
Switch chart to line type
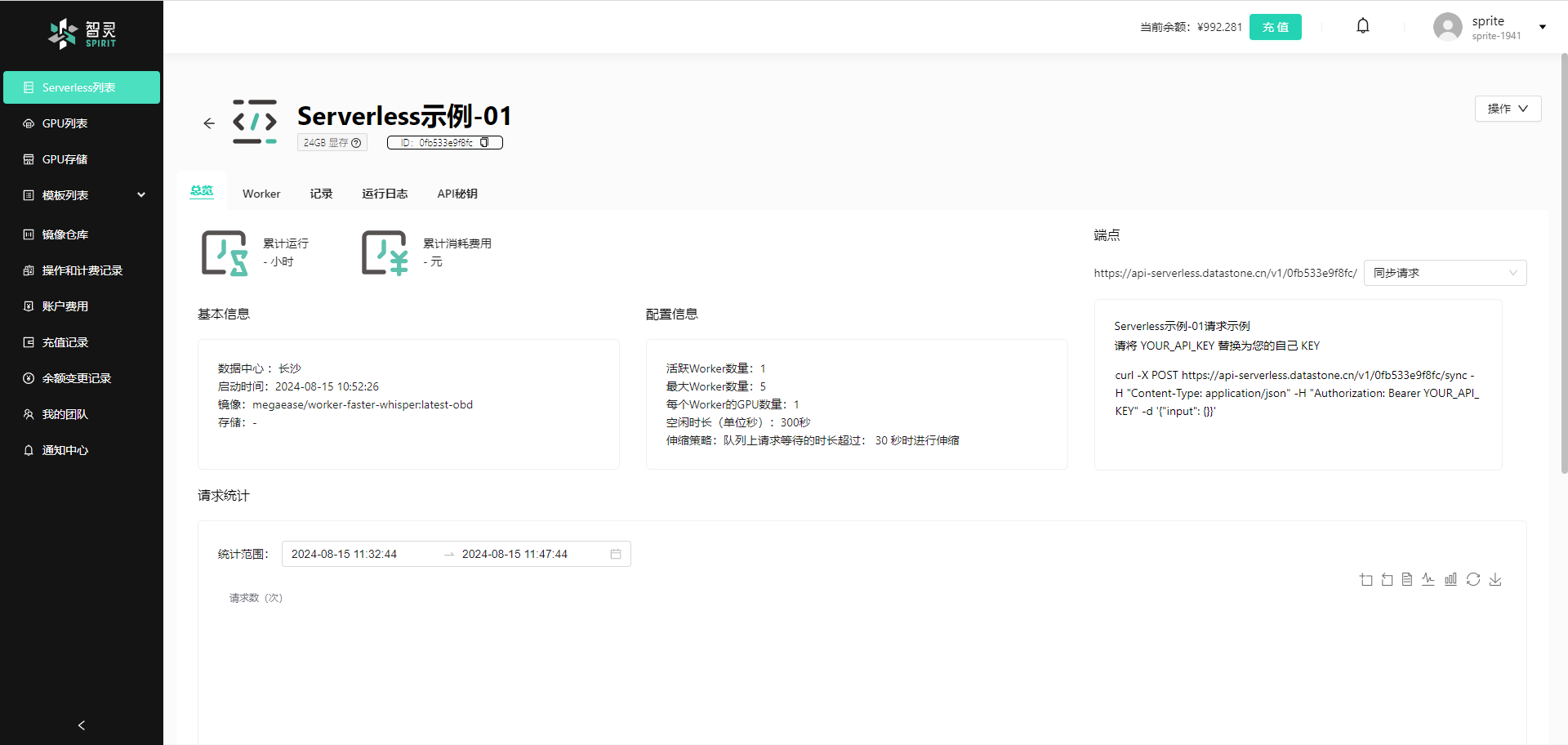click(1428, 579)
